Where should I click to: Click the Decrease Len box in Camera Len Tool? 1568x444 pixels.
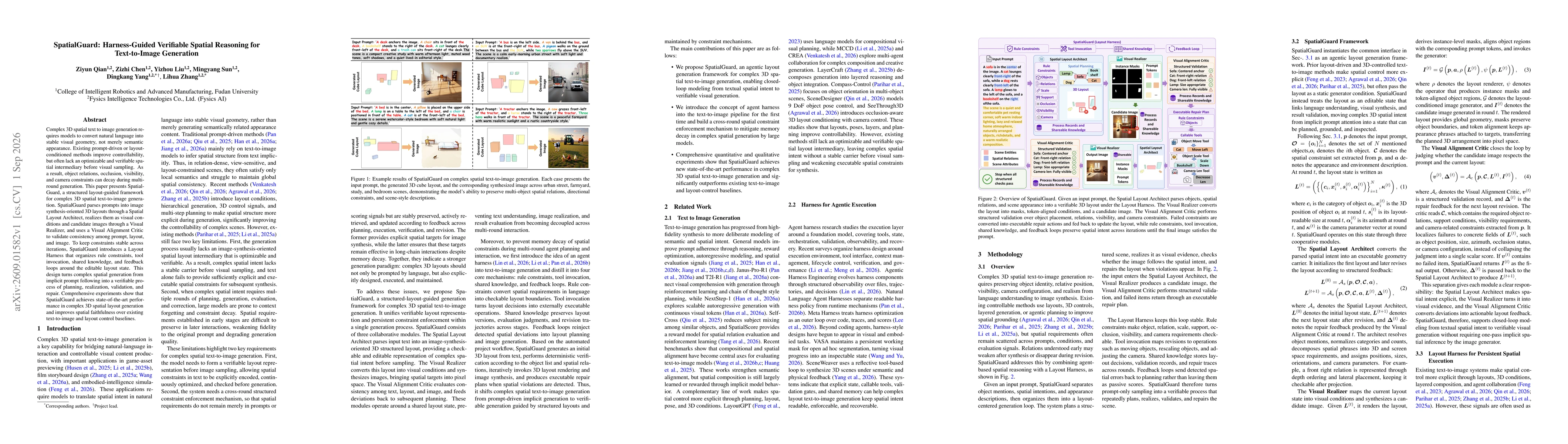1203,180
